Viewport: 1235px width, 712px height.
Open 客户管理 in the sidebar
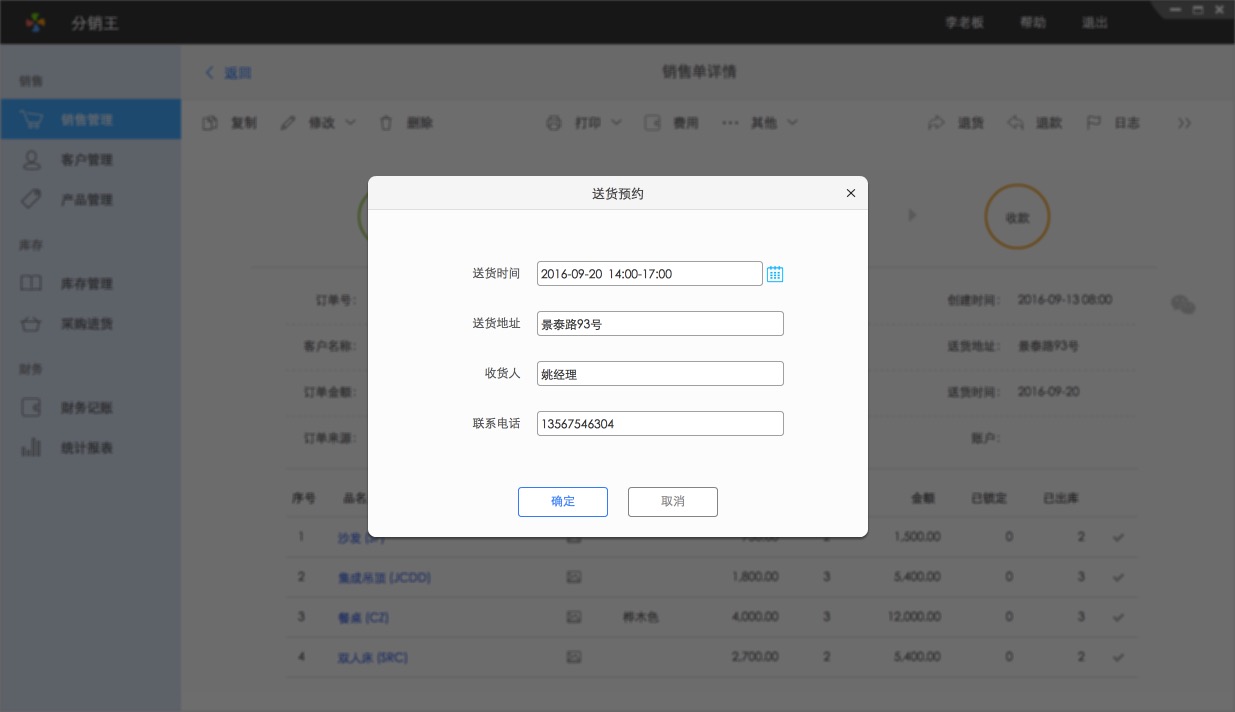[87, 160]
